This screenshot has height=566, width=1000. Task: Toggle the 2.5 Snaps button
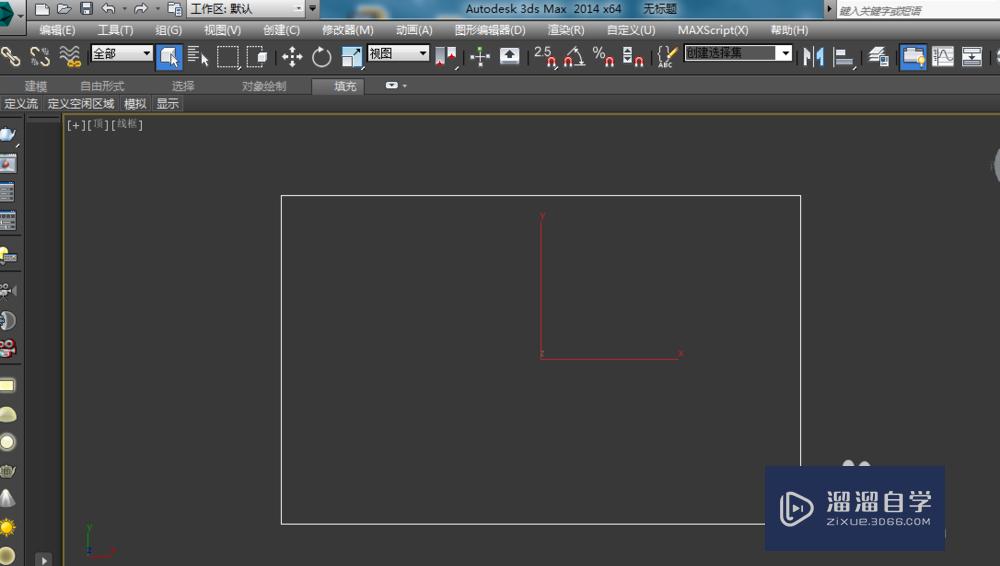[545, 57]
